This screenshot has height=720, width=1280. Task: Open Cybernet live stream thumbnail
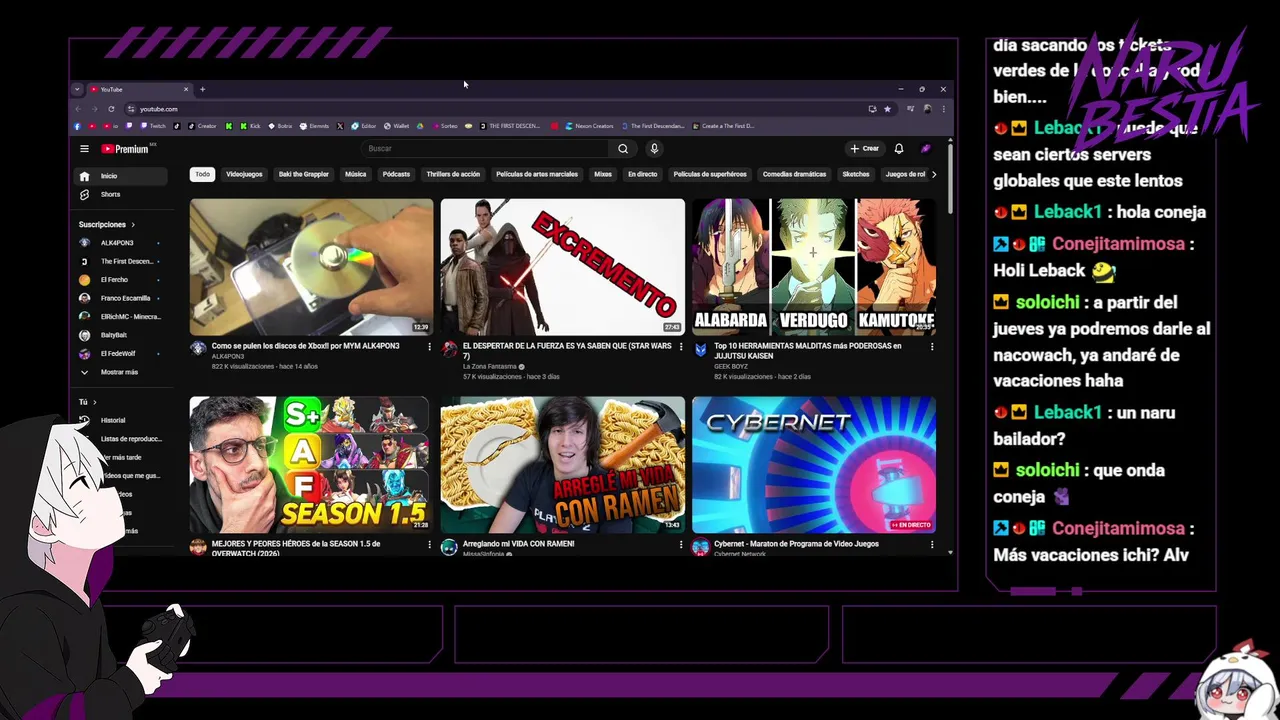pos(814,465)
